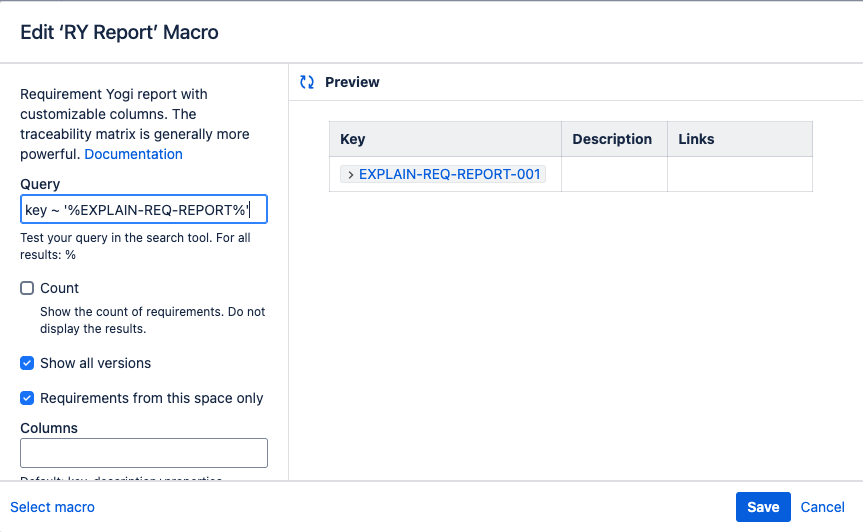
Task: Expand the EXPLAIN-REQ-REPORT-001 row chevron
Action: (351, 174)
